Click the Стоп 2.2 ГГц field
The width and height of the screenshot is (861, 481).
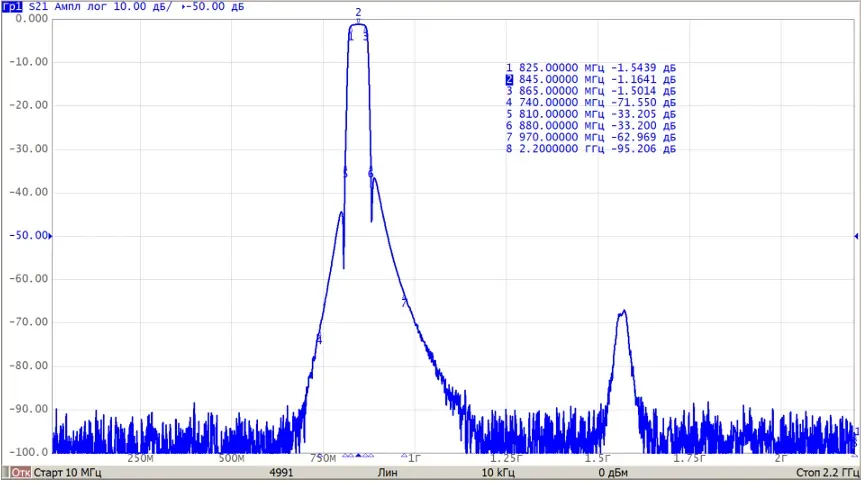[x=827, y=472]
